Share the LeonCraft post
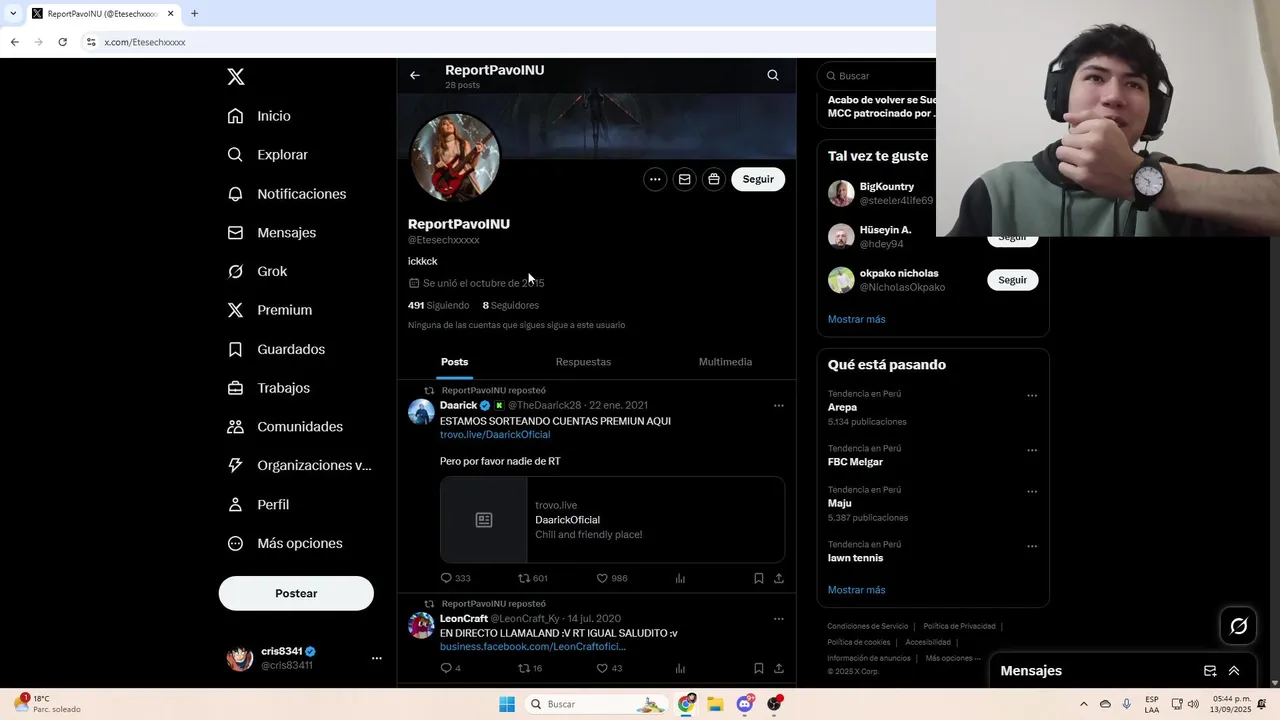 point(779,668)
